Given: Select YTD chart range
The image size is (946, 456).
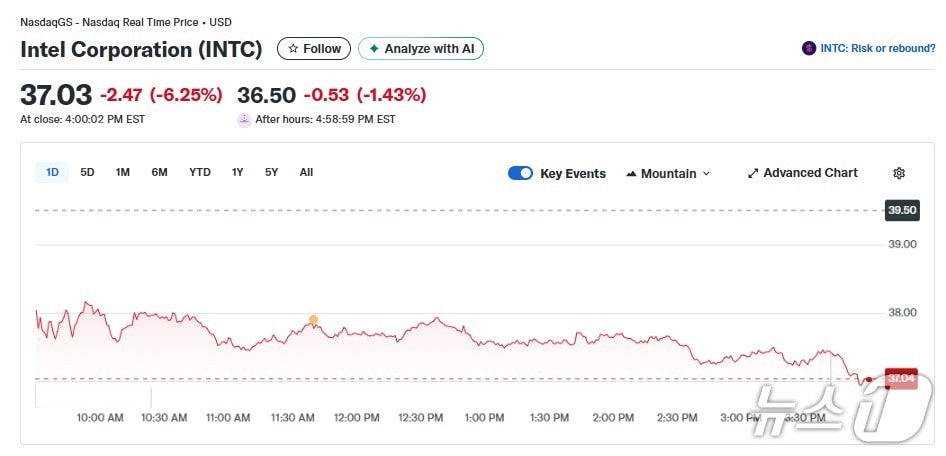Looking at the screenshot, I should coord(200,172).
